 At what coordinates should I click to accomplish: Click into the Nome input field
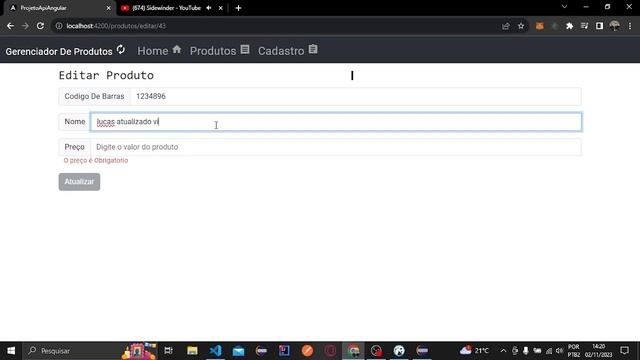coord(336,122)
